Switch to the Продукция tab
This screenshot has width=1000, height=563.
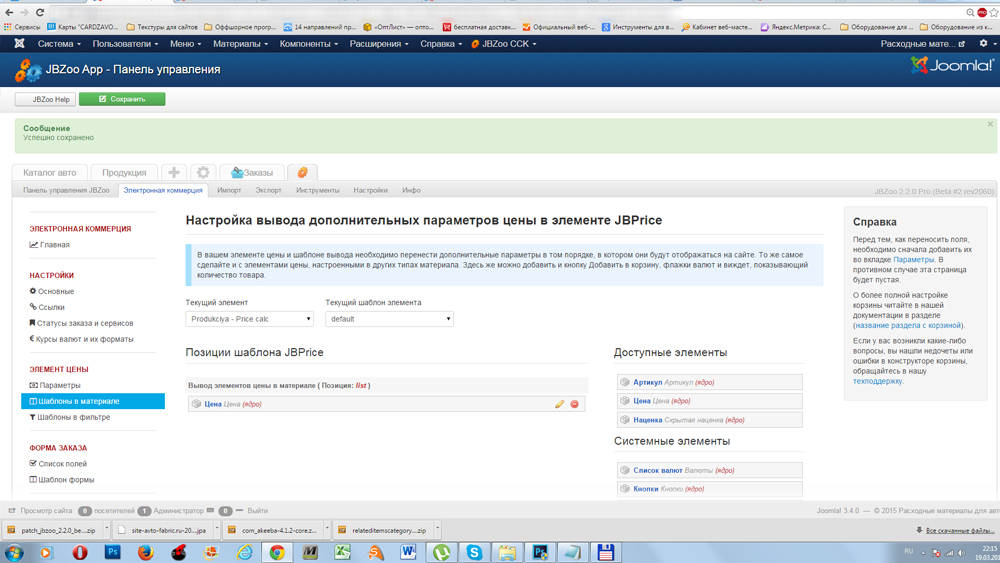coord(124,172)
